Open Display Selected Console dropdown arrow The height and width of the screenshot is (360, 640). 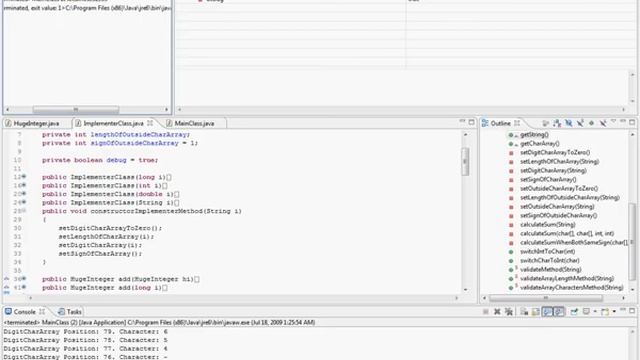595,312
